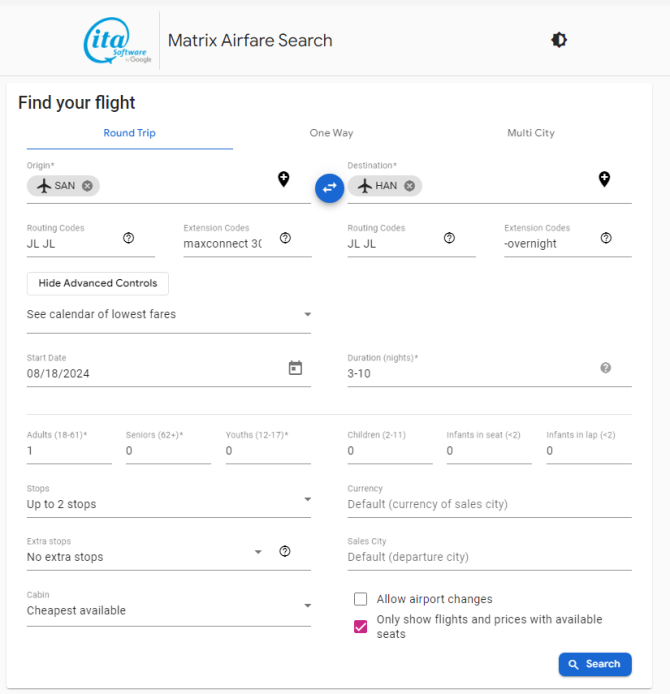The image size is (670, 694).
Task: Open the Start Date calendar picker
Action: click(295, 368)
